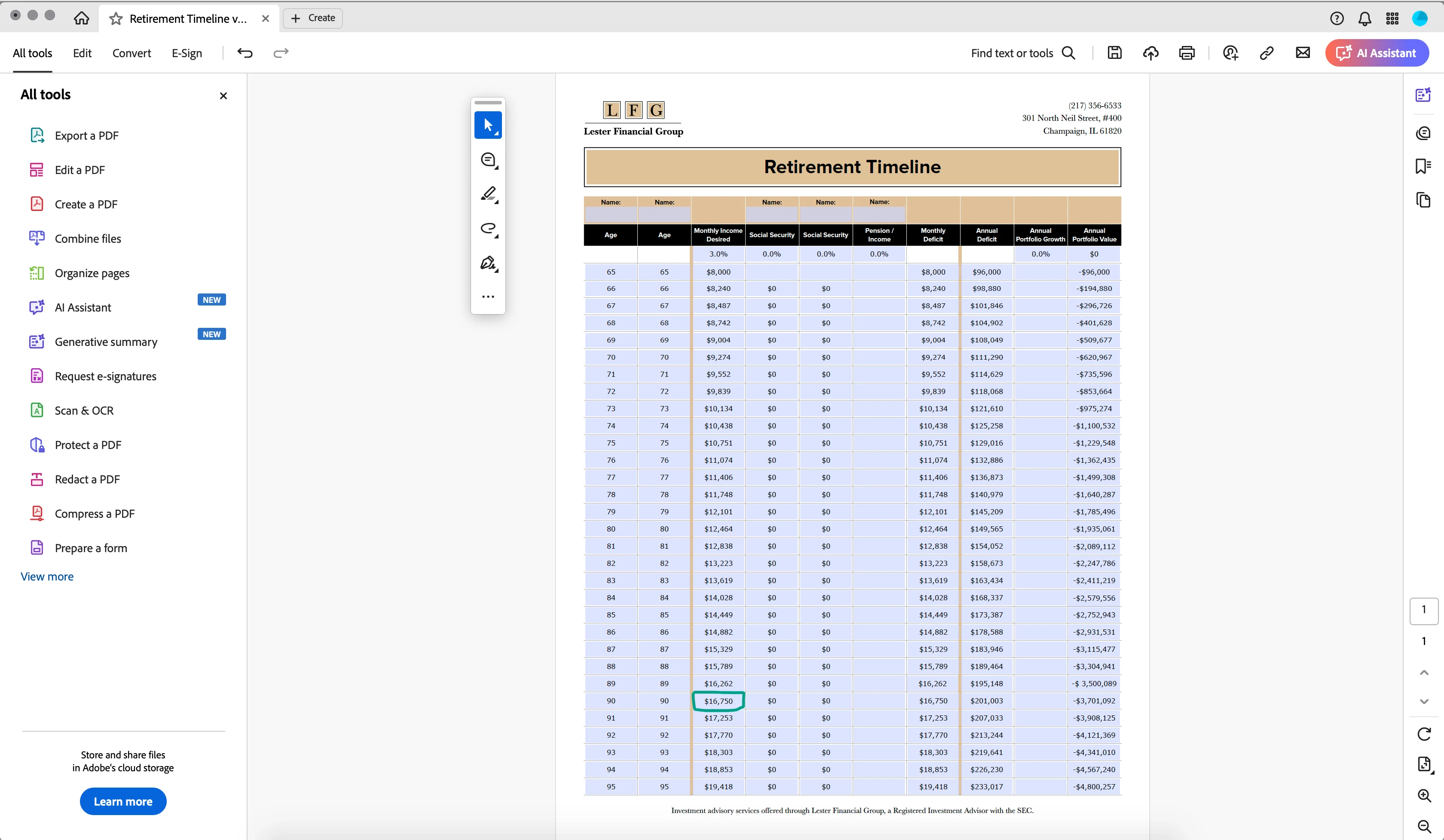Rotate page with the rotate icon

[1424, 734]
